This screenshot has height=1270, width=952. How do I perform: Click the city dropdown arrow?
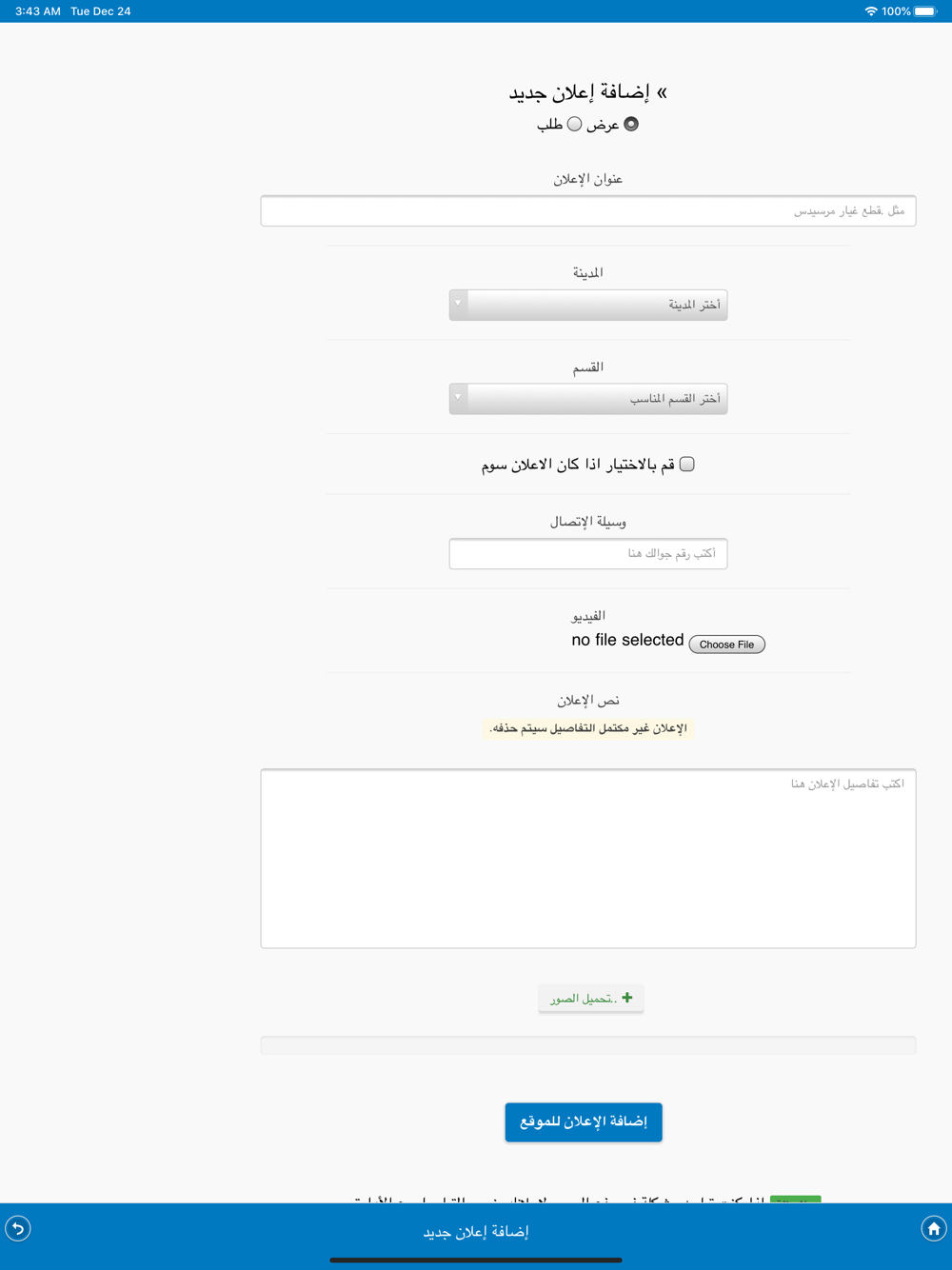pos(459,305)
